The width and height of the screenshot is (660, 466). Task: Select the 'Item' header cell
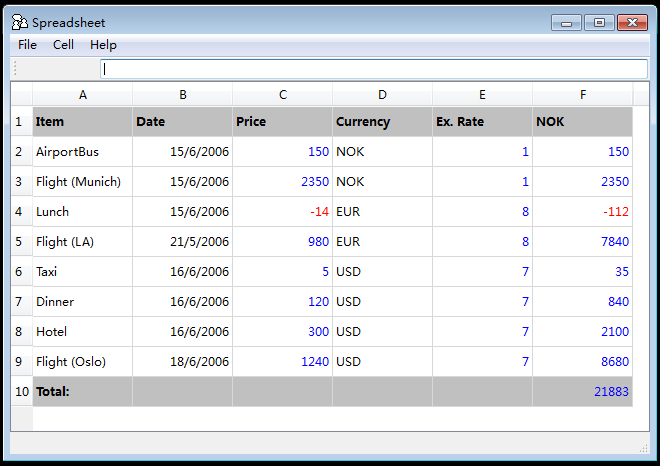coord(82,122)
